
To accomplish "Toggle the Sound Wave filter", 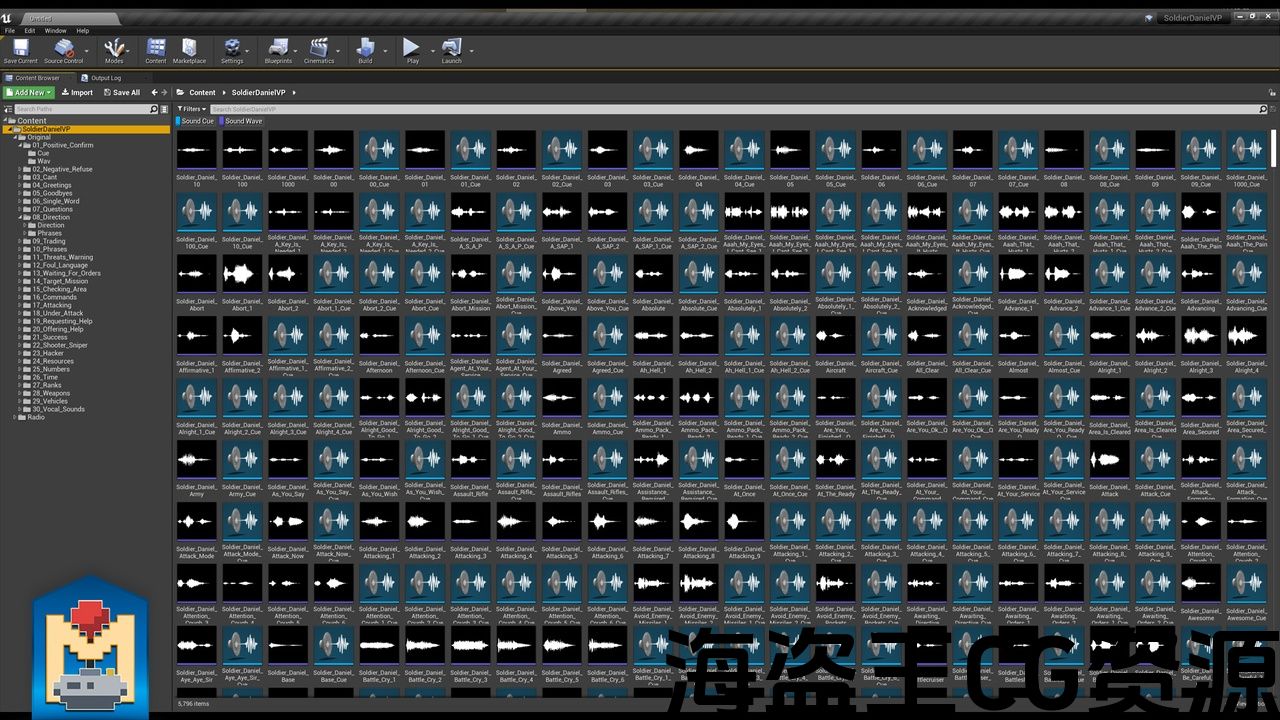I will pos(242,121).
